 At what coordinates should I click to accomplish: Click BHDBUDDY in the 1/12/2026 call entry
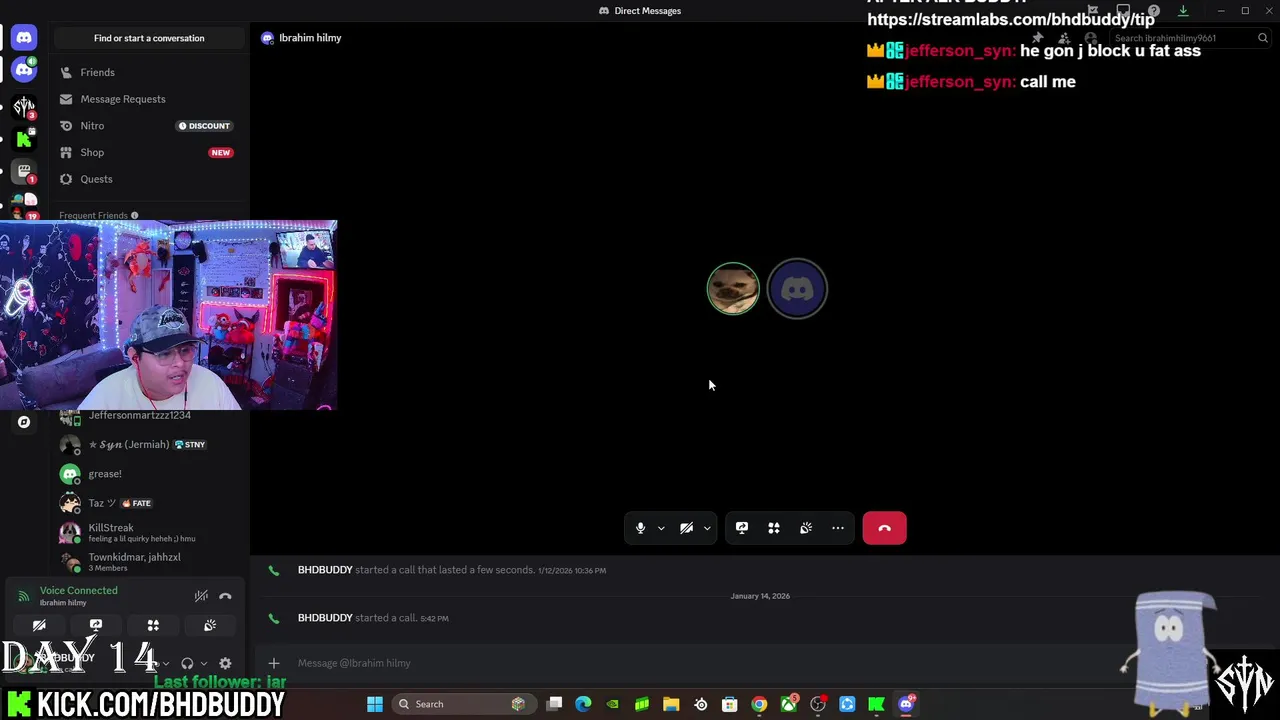coord(325,570)
